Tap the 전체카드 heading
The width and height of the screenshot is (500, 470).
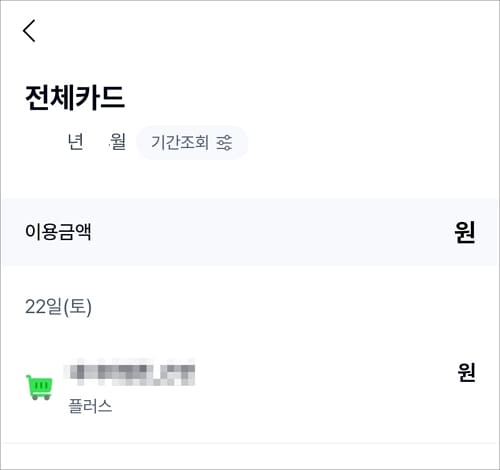[75, 98]
